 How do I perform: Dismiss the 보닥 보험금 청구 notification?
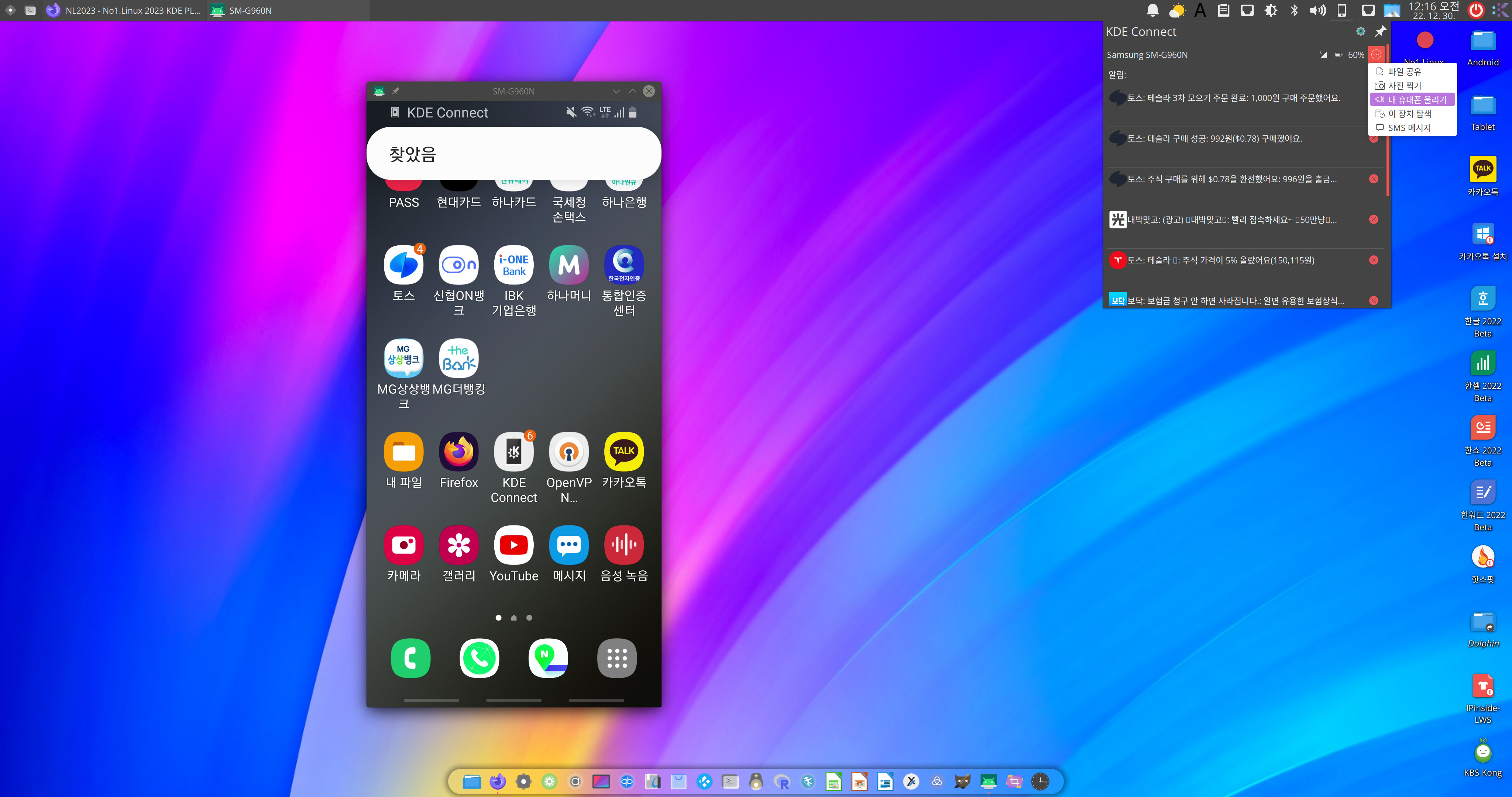[x=1374, y=300]
